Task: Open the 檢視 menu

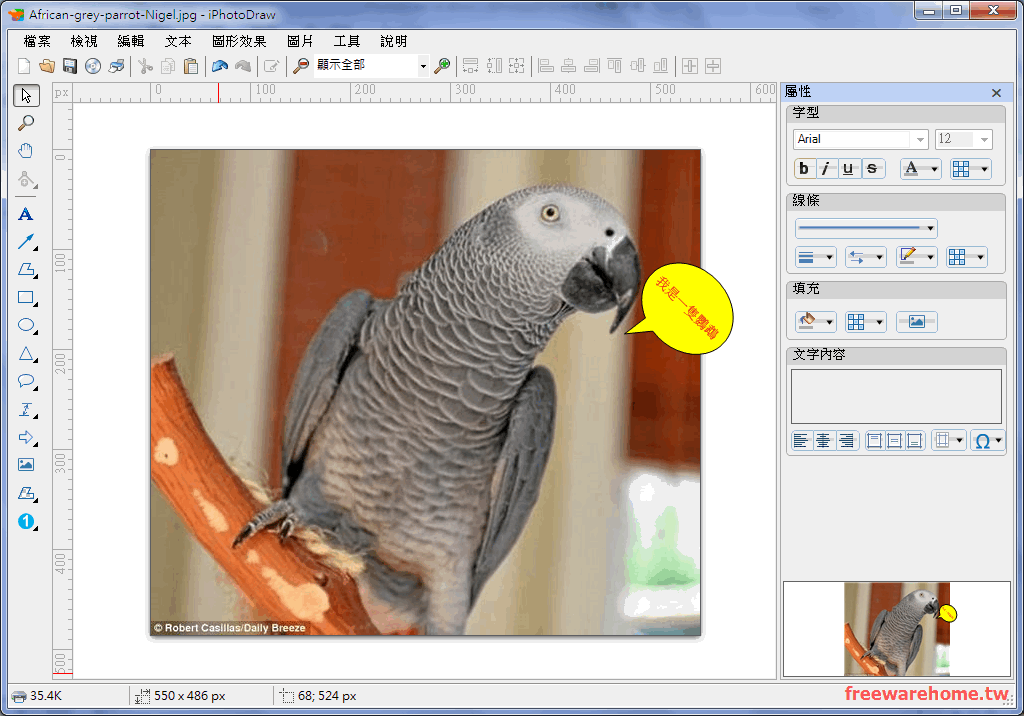Action: 84,41
